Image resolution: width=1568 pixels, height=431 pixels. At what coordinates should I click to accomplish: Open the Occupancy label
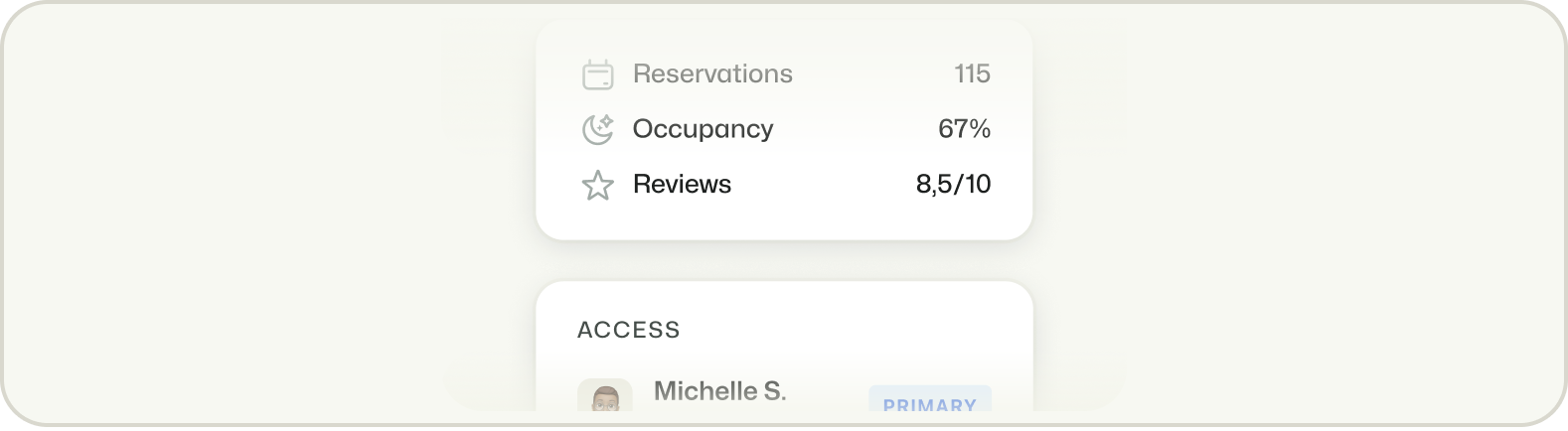703,129
